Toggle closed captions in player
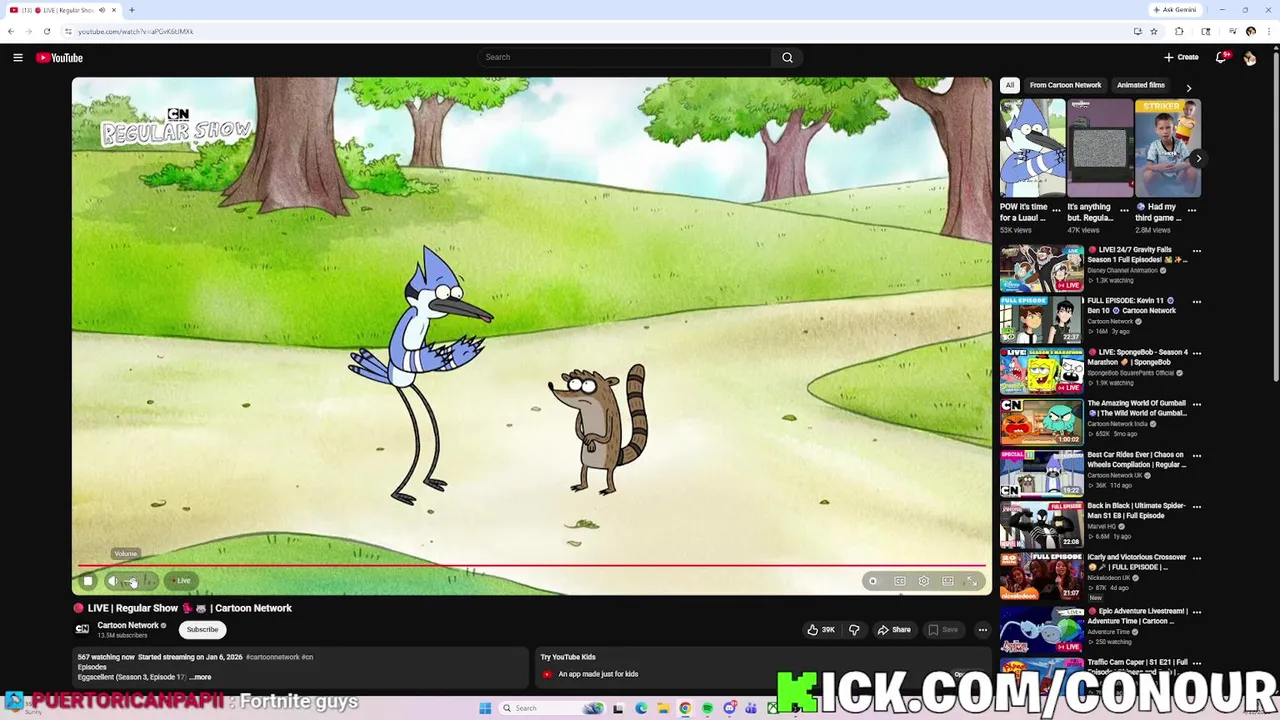 pos(900,581)
